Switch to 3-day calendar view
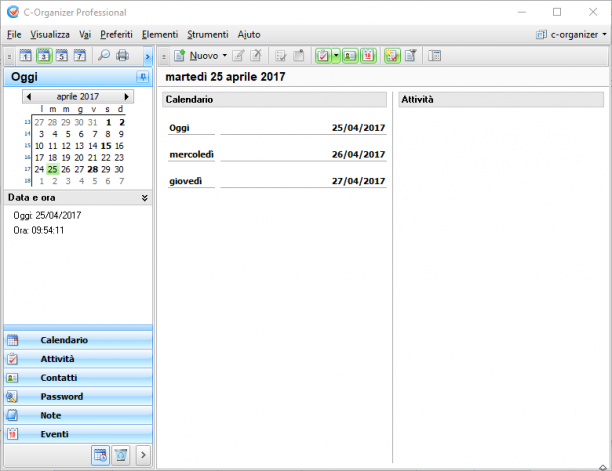This screenshot has height=471, width=612. coord(44,56)
